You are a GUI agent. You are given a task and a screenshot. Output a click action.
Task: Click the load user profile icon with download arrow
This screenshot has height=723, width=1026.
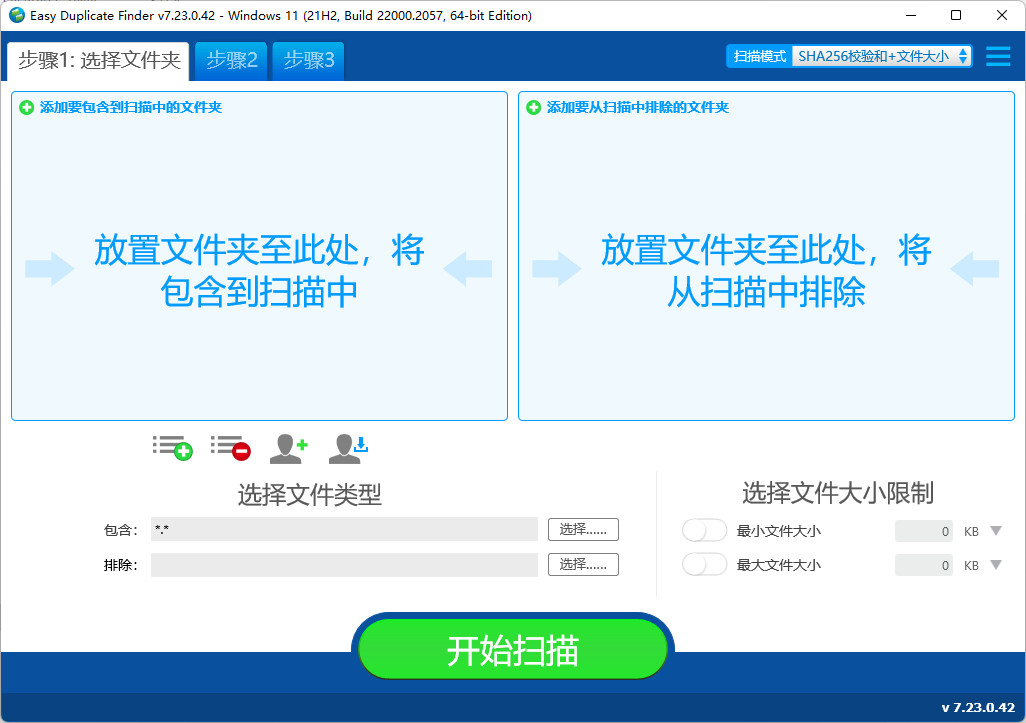click(348, 449)
